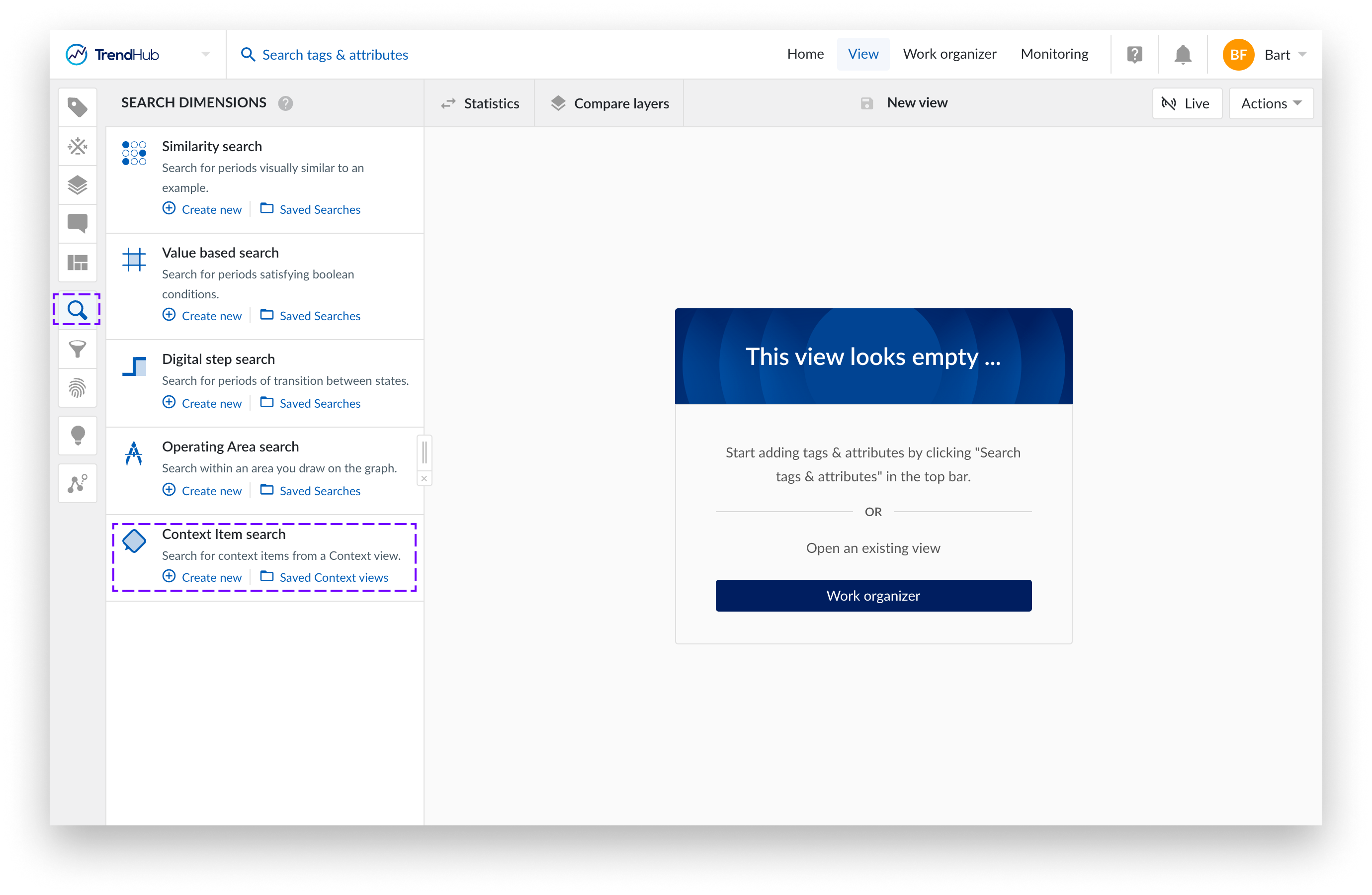Expand the TrendHub app switcher arrow
Image resolution: width=1372 pixels, height=895 pixels.
click(x=206, y=55)
